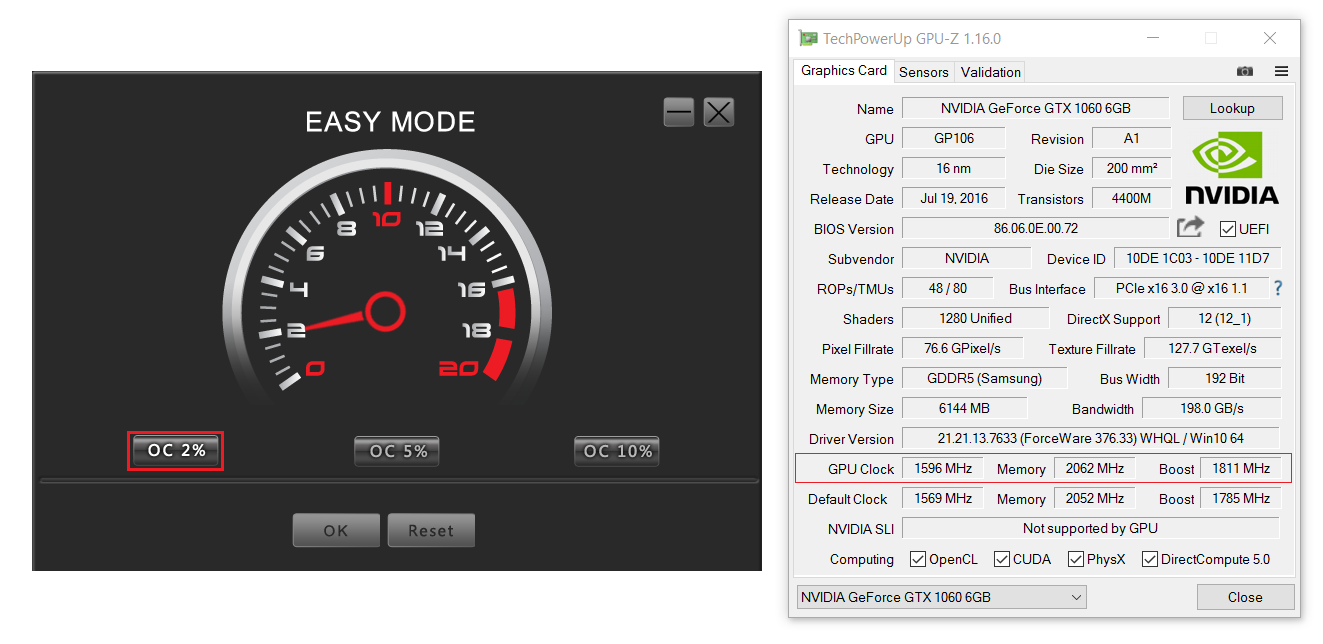Click the Memory Type GDDR5 (Samsung) field
The image size is (1323, 644).
point(985,378)
